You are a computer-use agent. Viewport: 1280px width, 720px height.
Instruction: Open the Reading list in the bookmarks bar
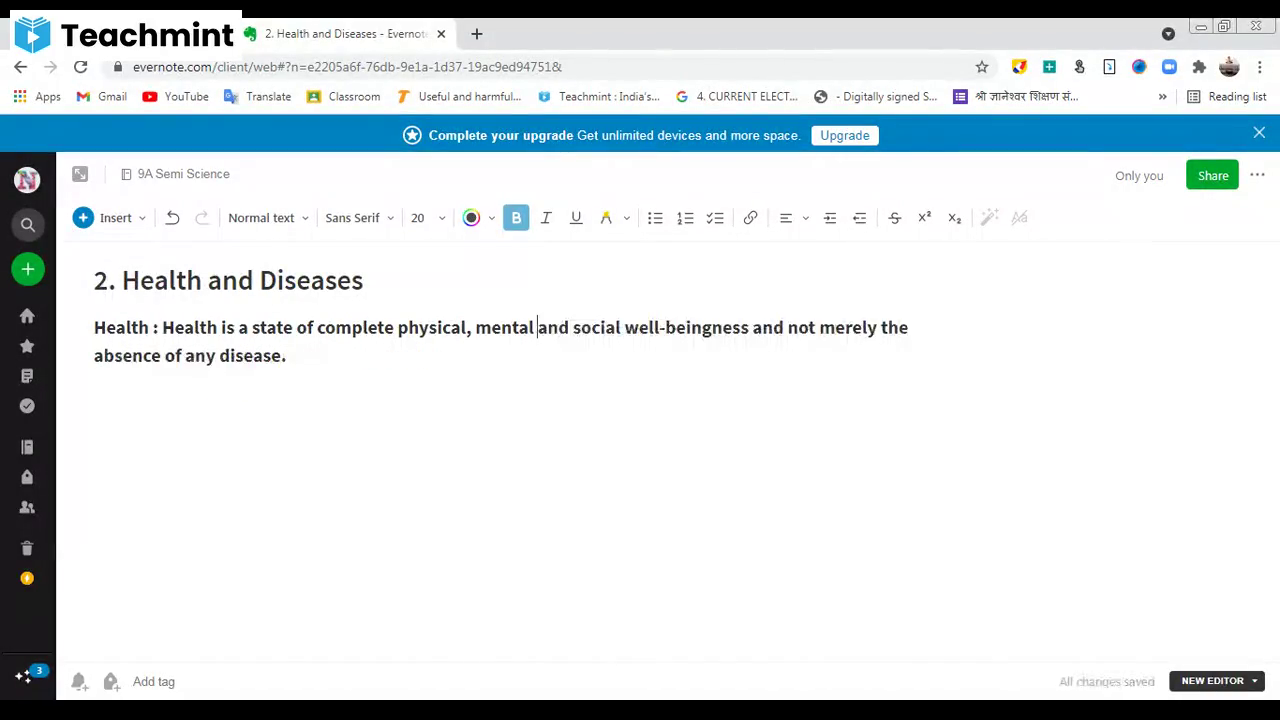(x=1227, y=96)
